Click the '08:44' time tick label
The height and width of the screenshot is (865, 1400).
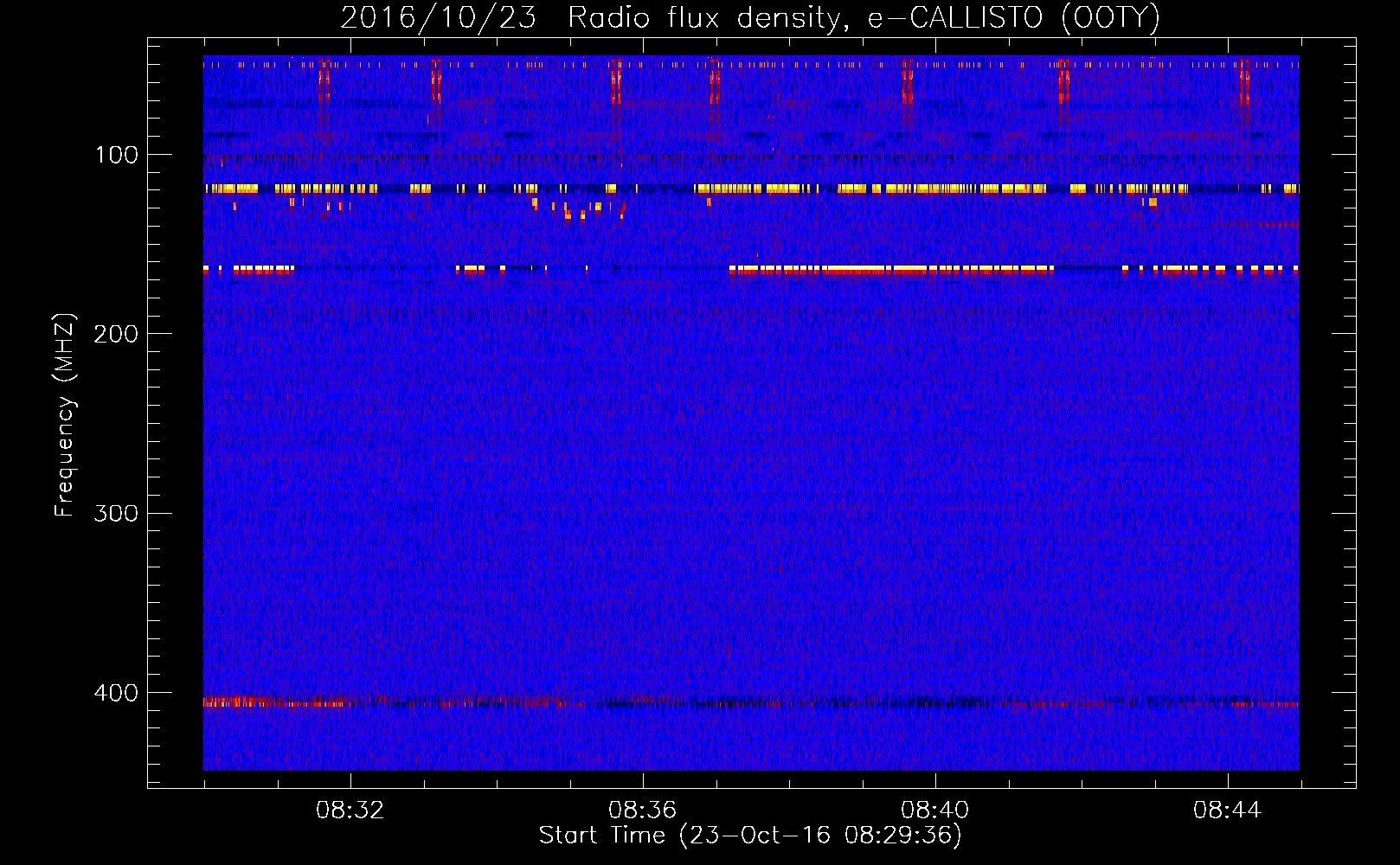pos(1227,811)
